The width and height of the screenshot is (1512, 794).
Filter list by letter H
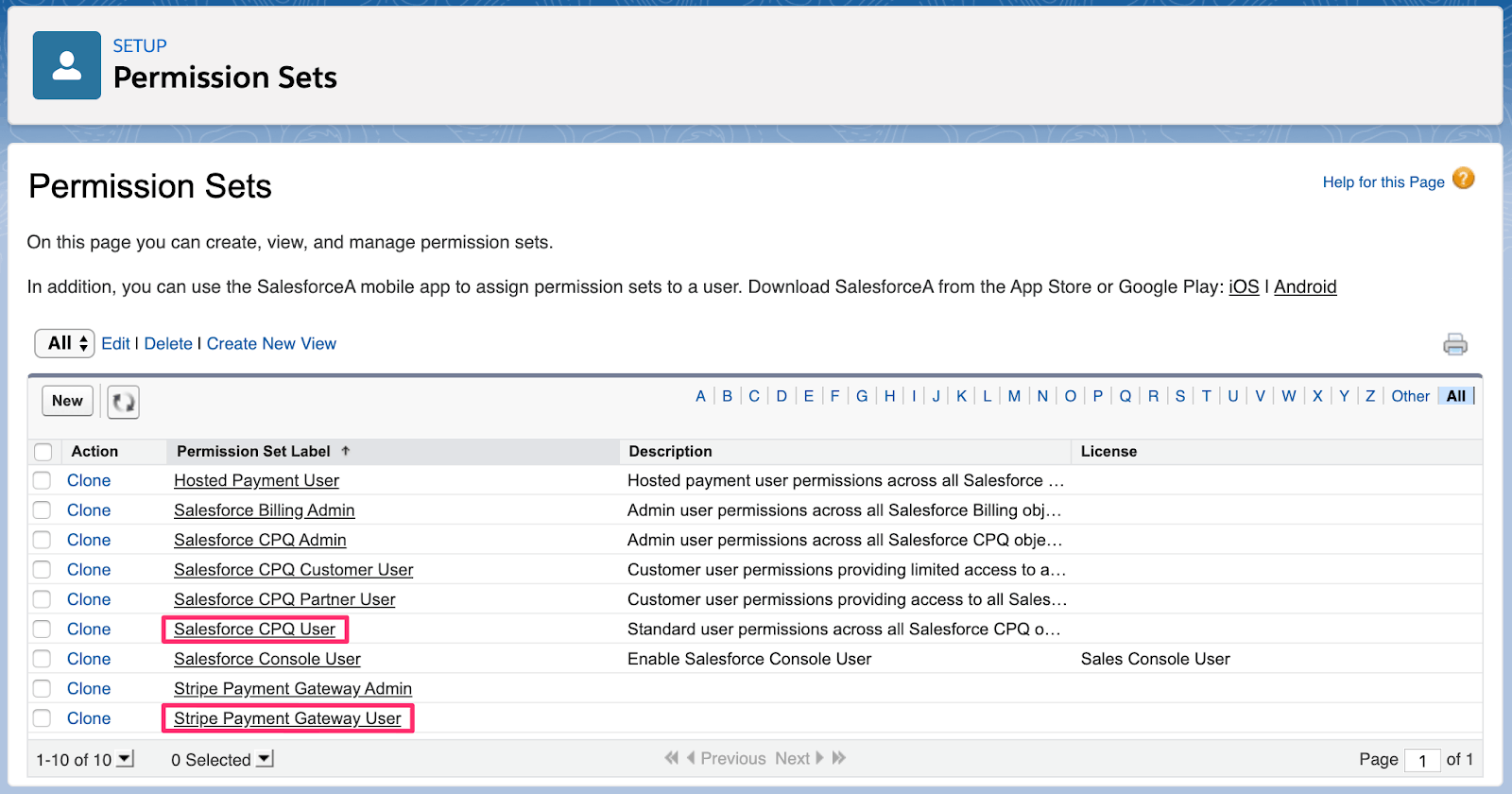(x=889, y=396)
